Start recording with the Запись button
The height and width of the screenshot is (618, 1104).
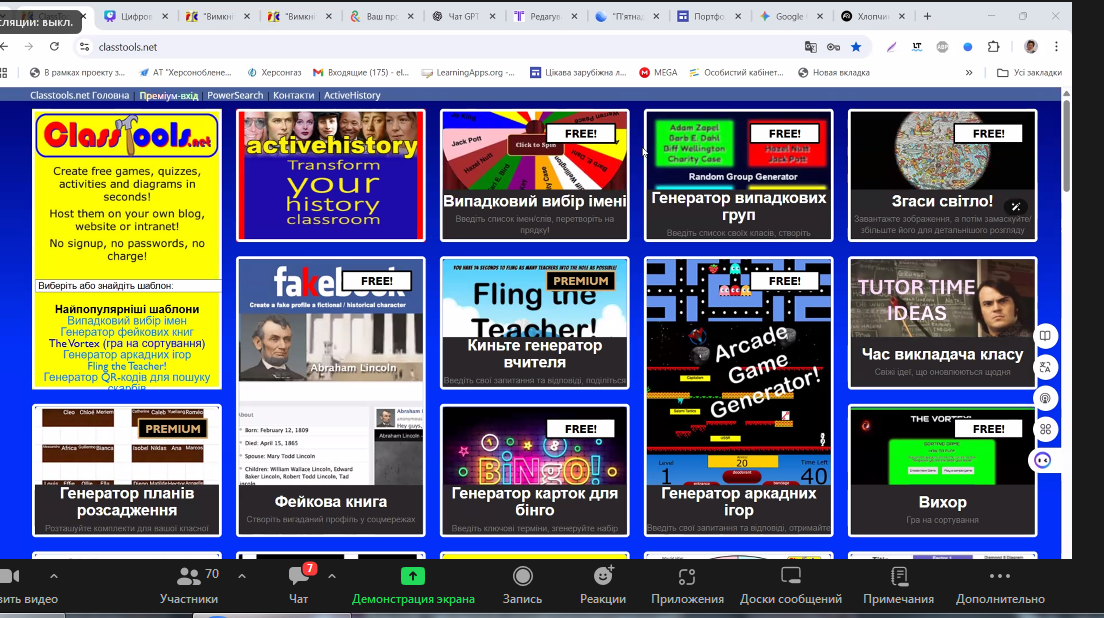[x=522, y=576]
